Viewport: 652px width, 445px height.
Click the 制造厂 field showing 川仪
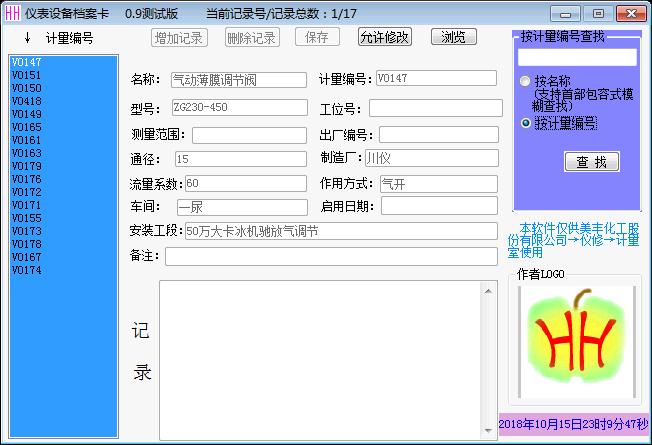click(432, 158)
